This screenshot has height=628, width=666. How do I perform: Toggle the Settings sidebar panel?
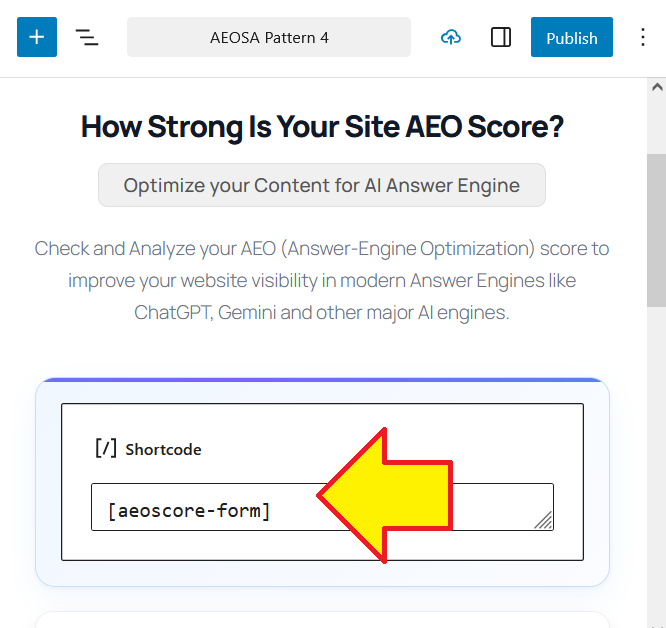pos(501,38)
